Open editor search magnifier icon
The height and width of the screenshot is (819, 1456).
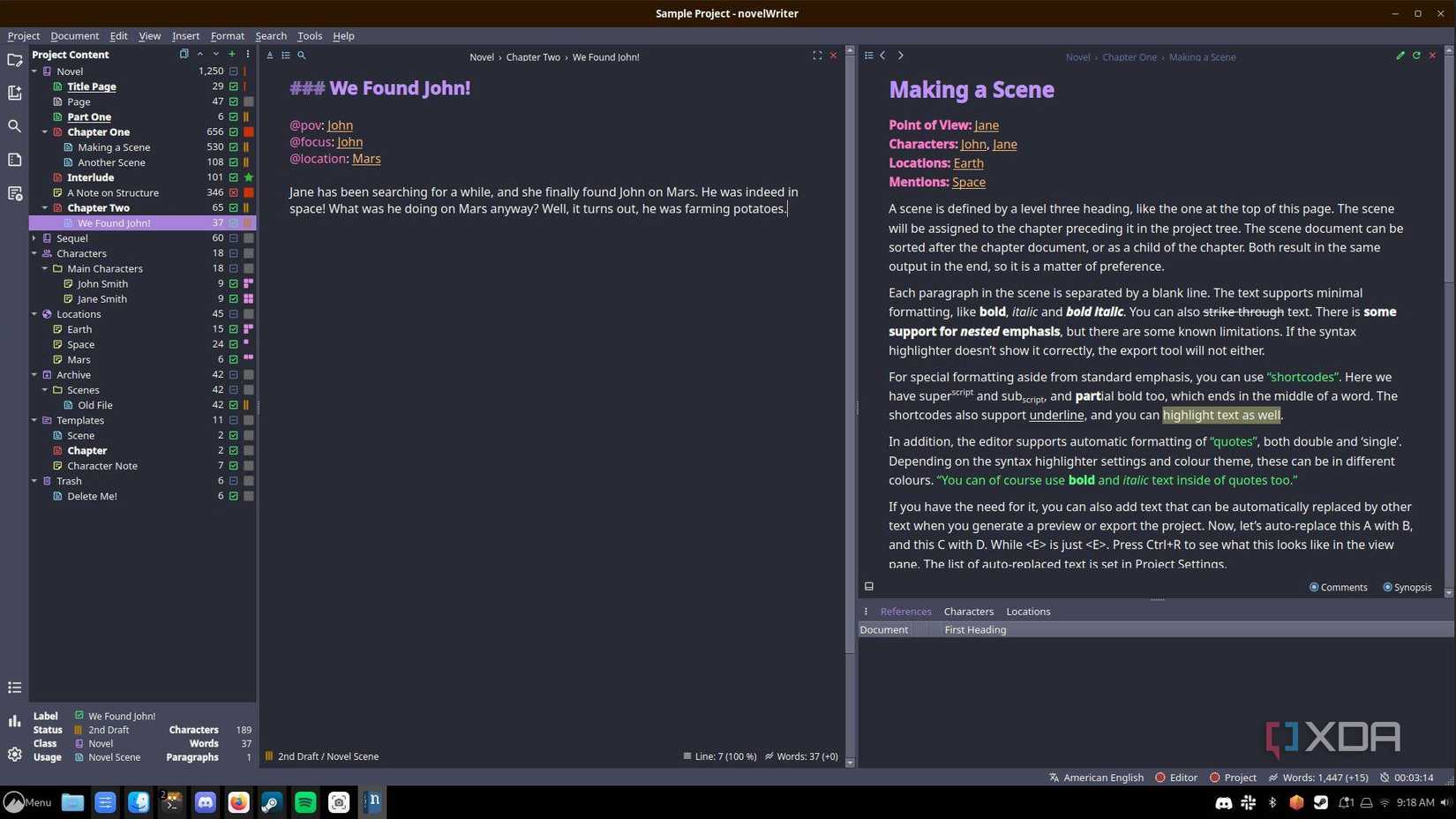click(302, 56)
